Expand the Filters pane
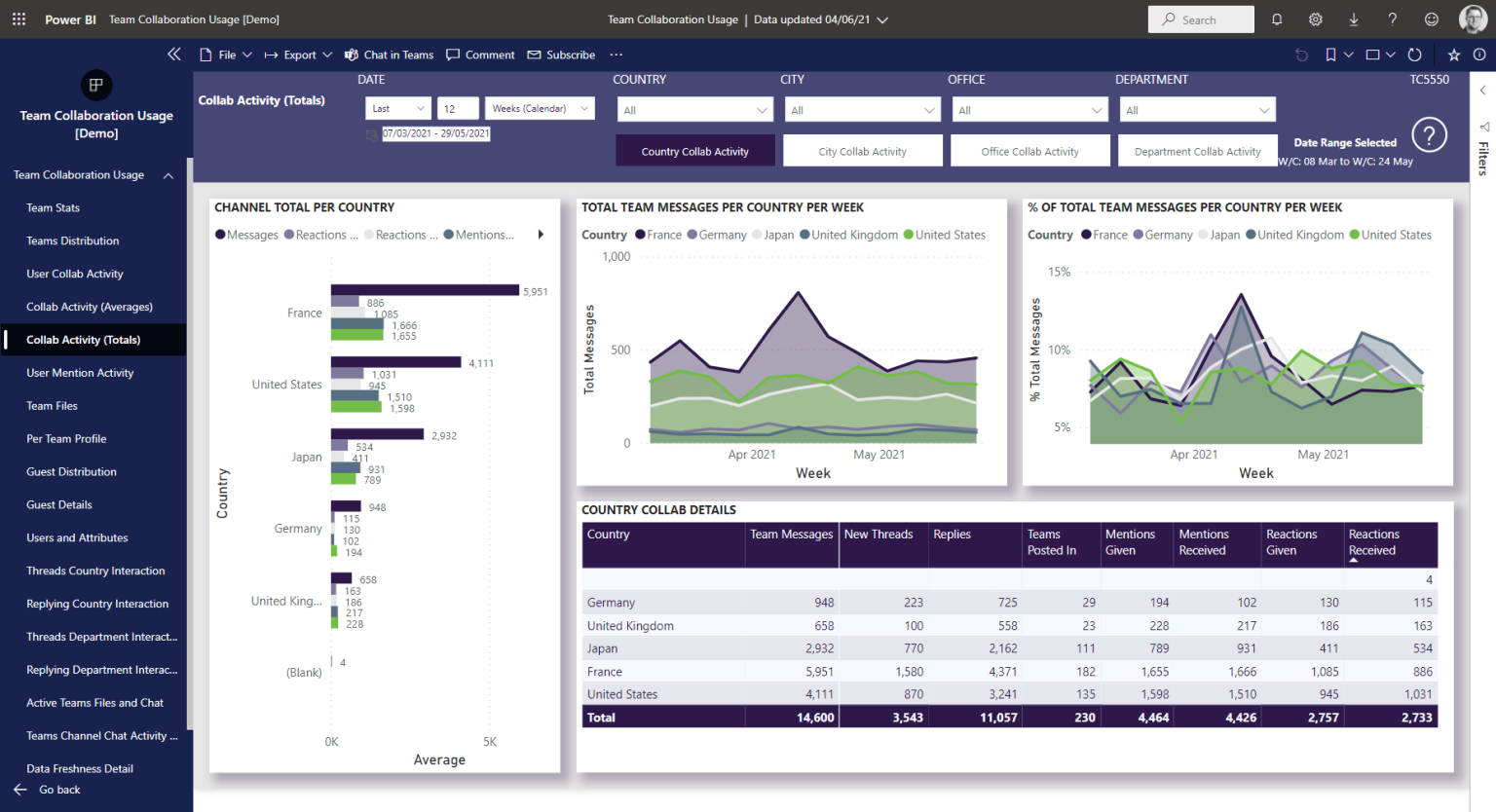 pyautogui.click(x=1483, y=91)
